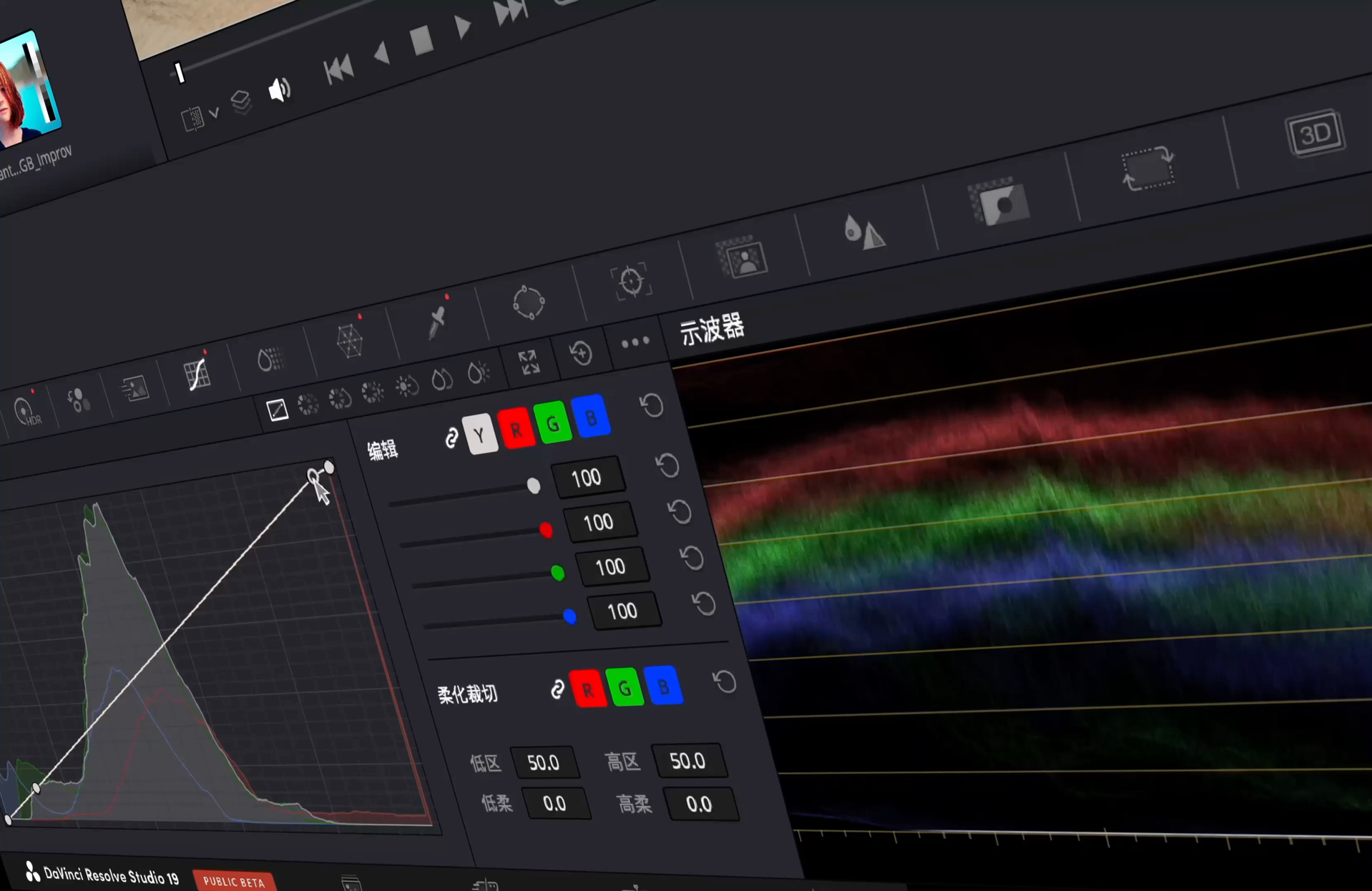Play the clip in reverse
The height and width of the screenshot is (891, 1372).
click(381, 54)
